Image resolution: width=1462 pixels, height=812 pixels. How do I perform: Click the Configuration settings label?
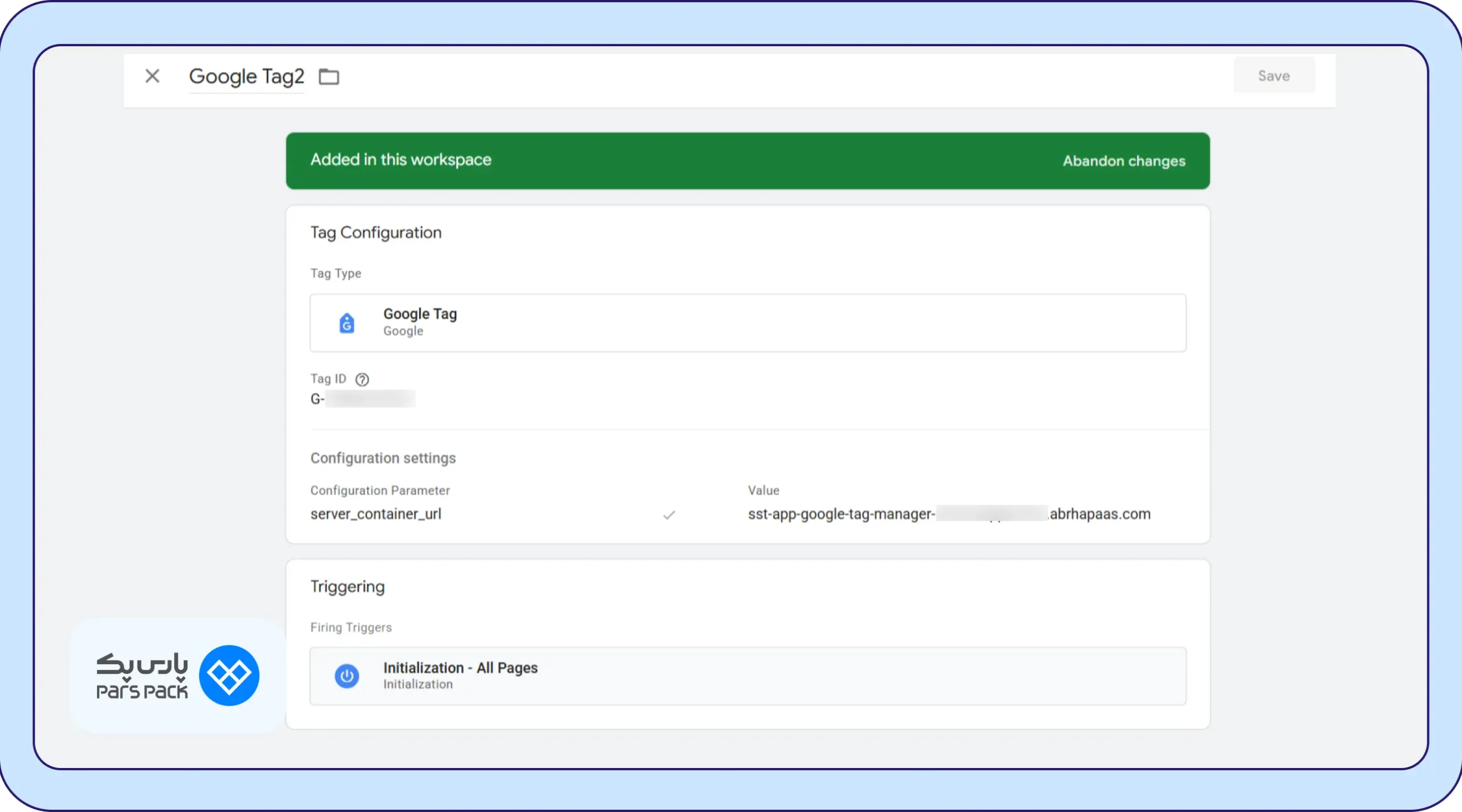(383, 458)
